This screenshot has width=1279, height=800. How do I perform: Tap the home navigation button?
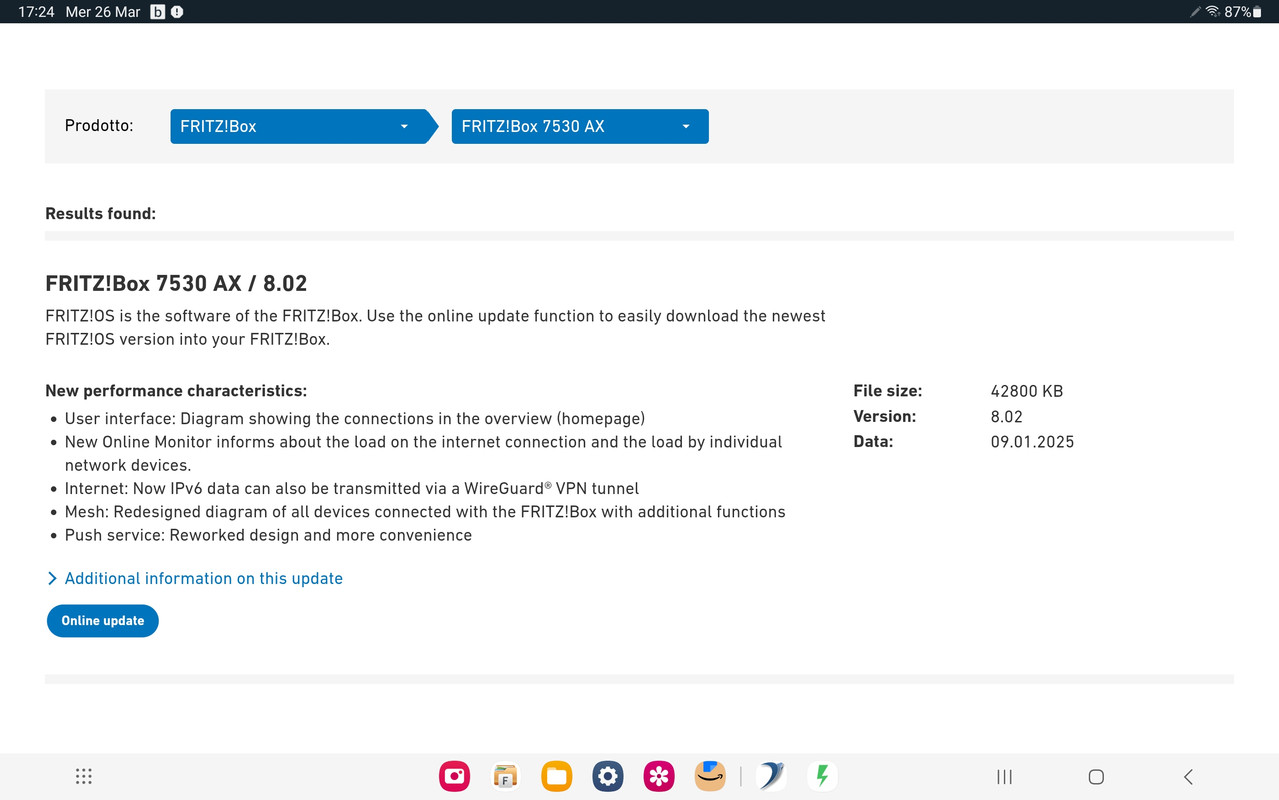pyautogui.click(x=1096, y=777)
